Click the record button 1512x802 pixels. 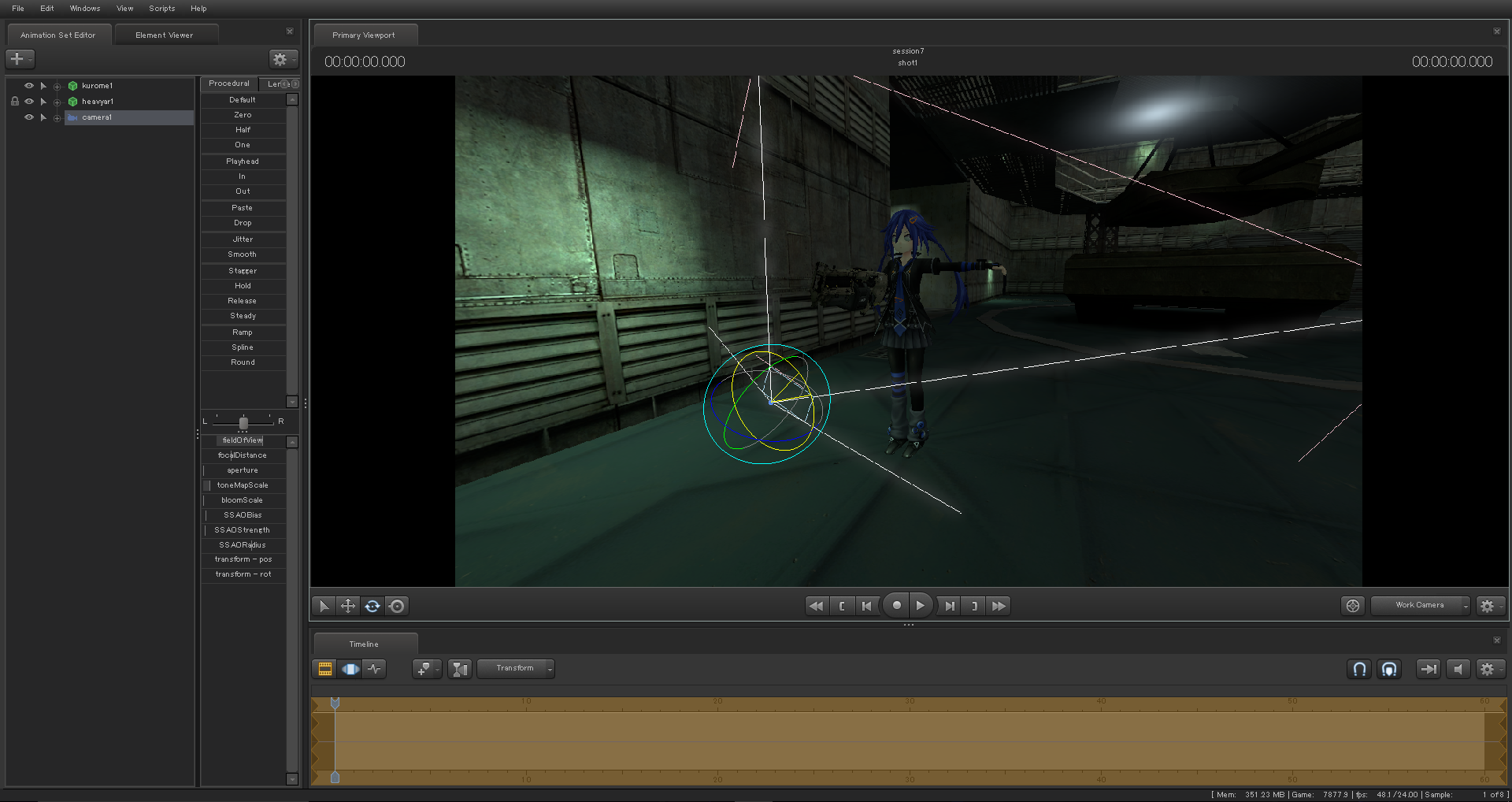tap(896, 605)
